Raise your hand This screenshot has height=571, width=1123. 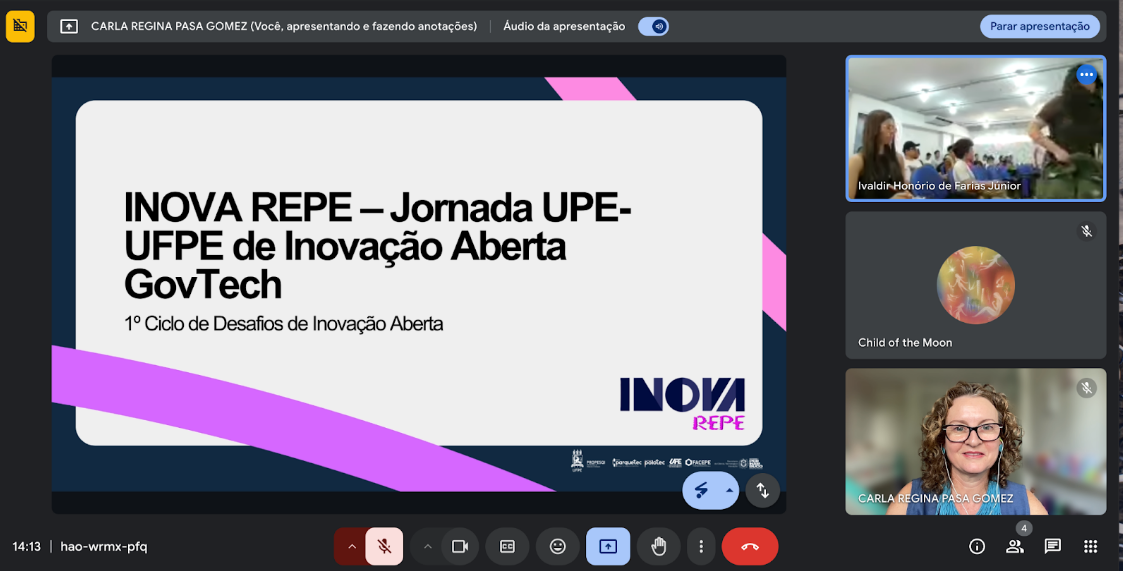(x=658, y=546)
